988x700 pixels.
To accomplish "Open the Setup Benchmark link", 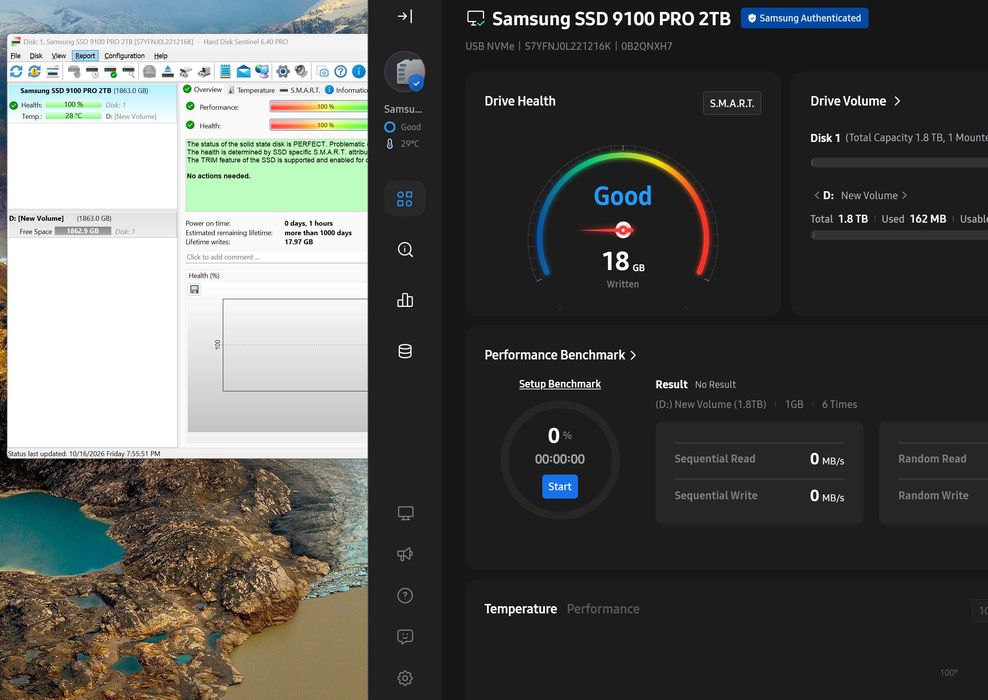I will coord(560,384).
